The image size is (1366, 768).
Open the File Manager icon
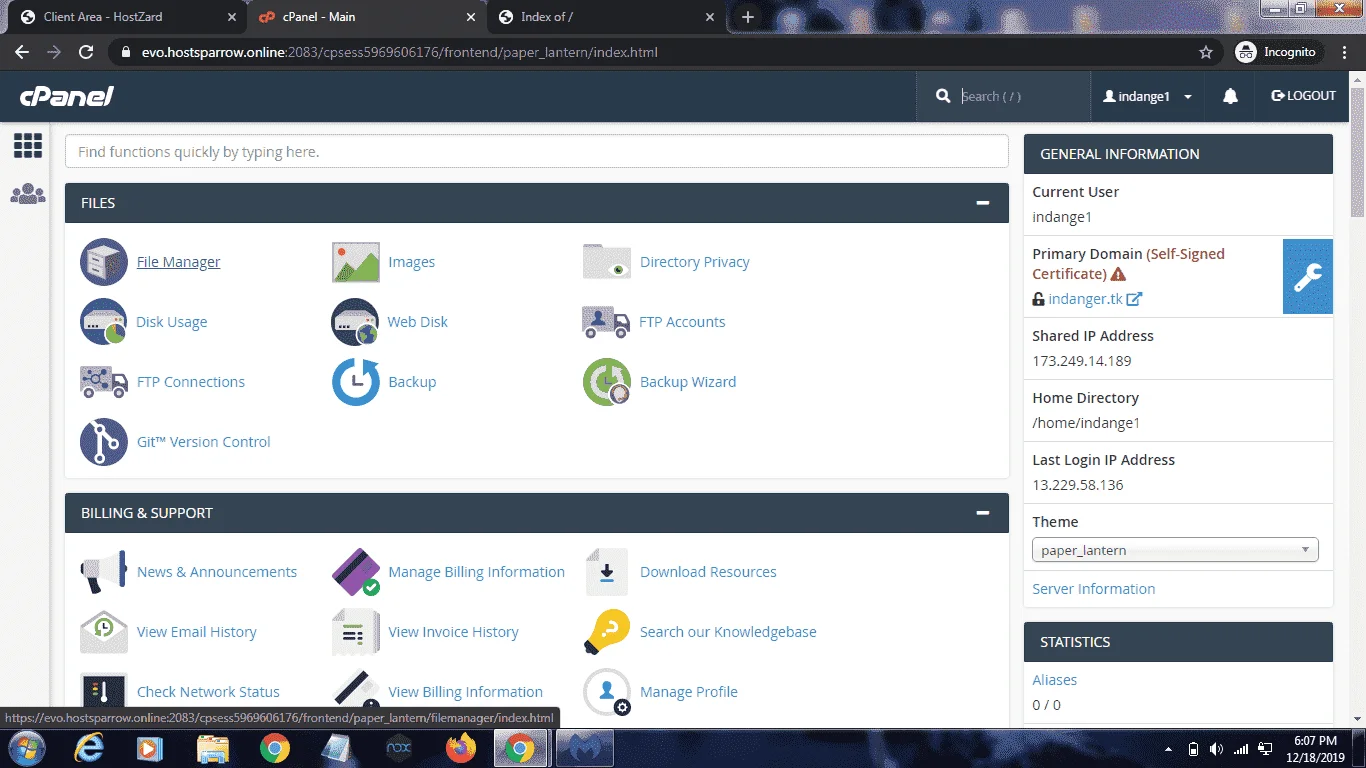click(x=104, y=262)
